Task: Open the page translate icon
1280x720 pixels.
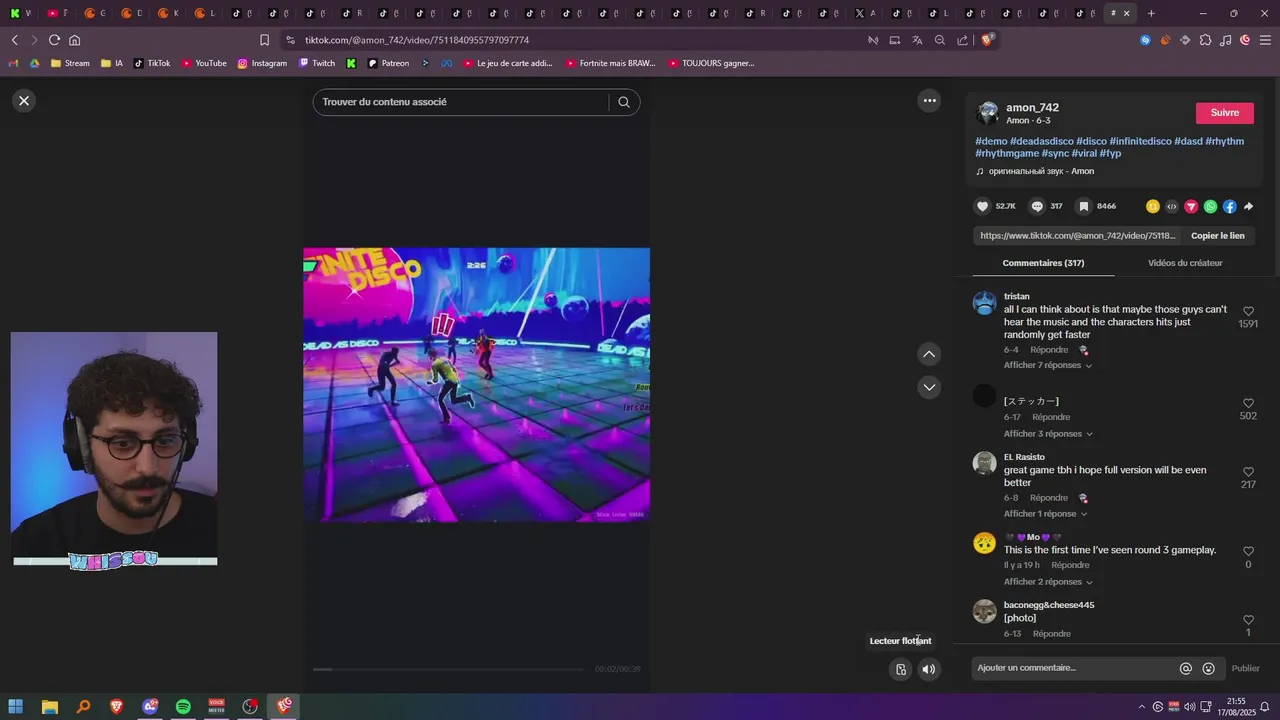Action: click(x=917, y=40)
